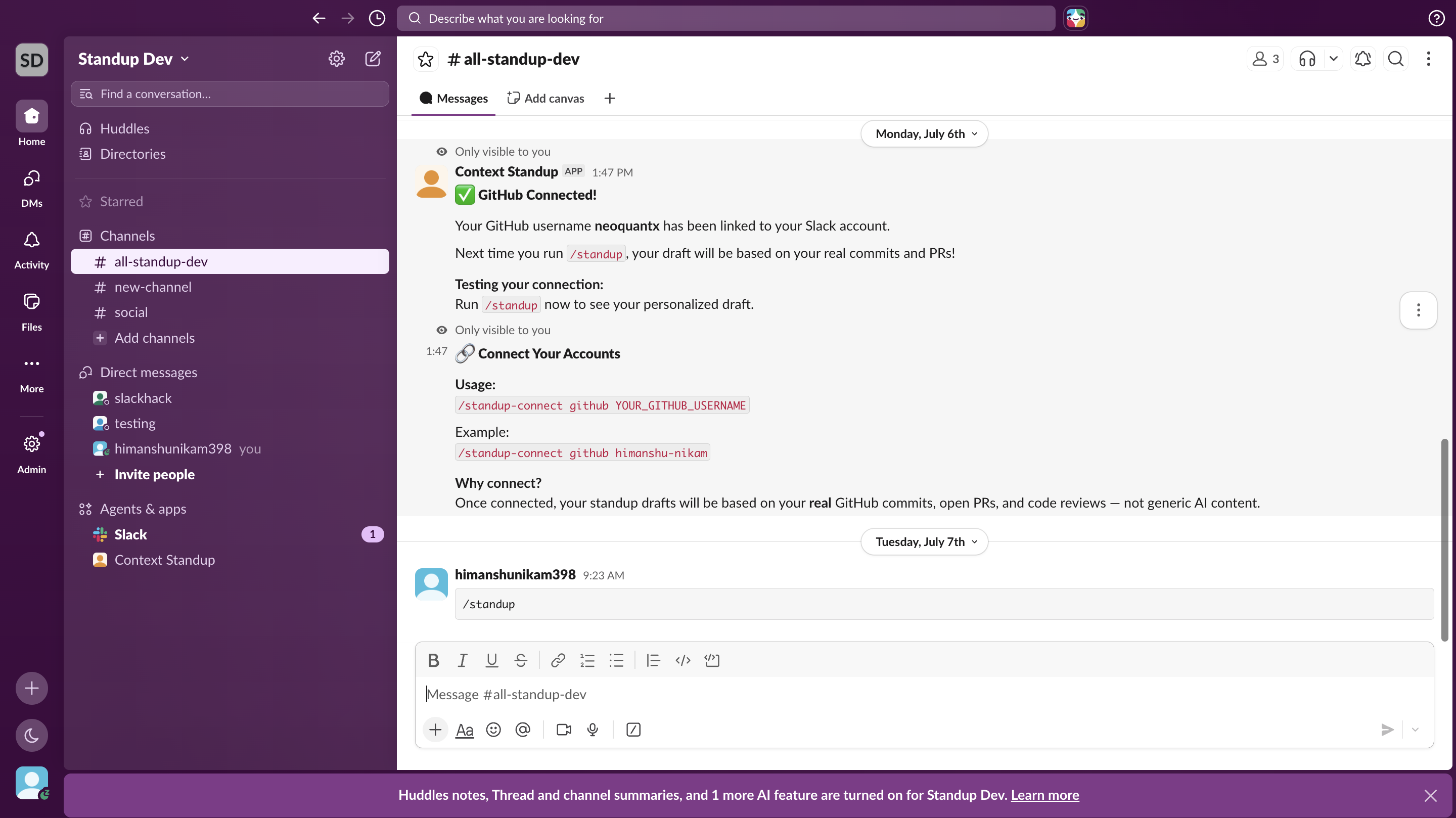Open the Slack app conversation
The image size is (1456, 818).
point(230,535)
